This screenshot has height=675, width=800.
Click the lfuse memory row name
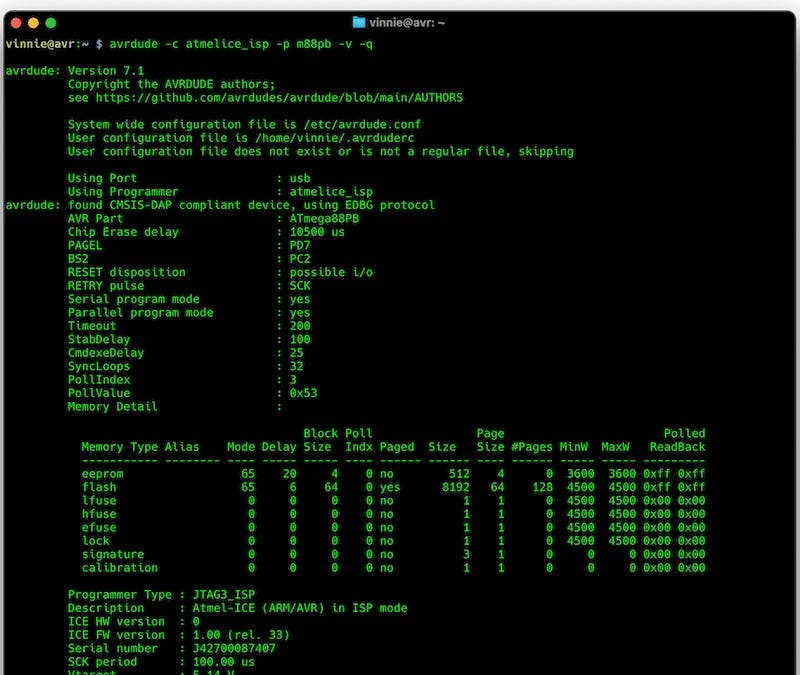99,501
